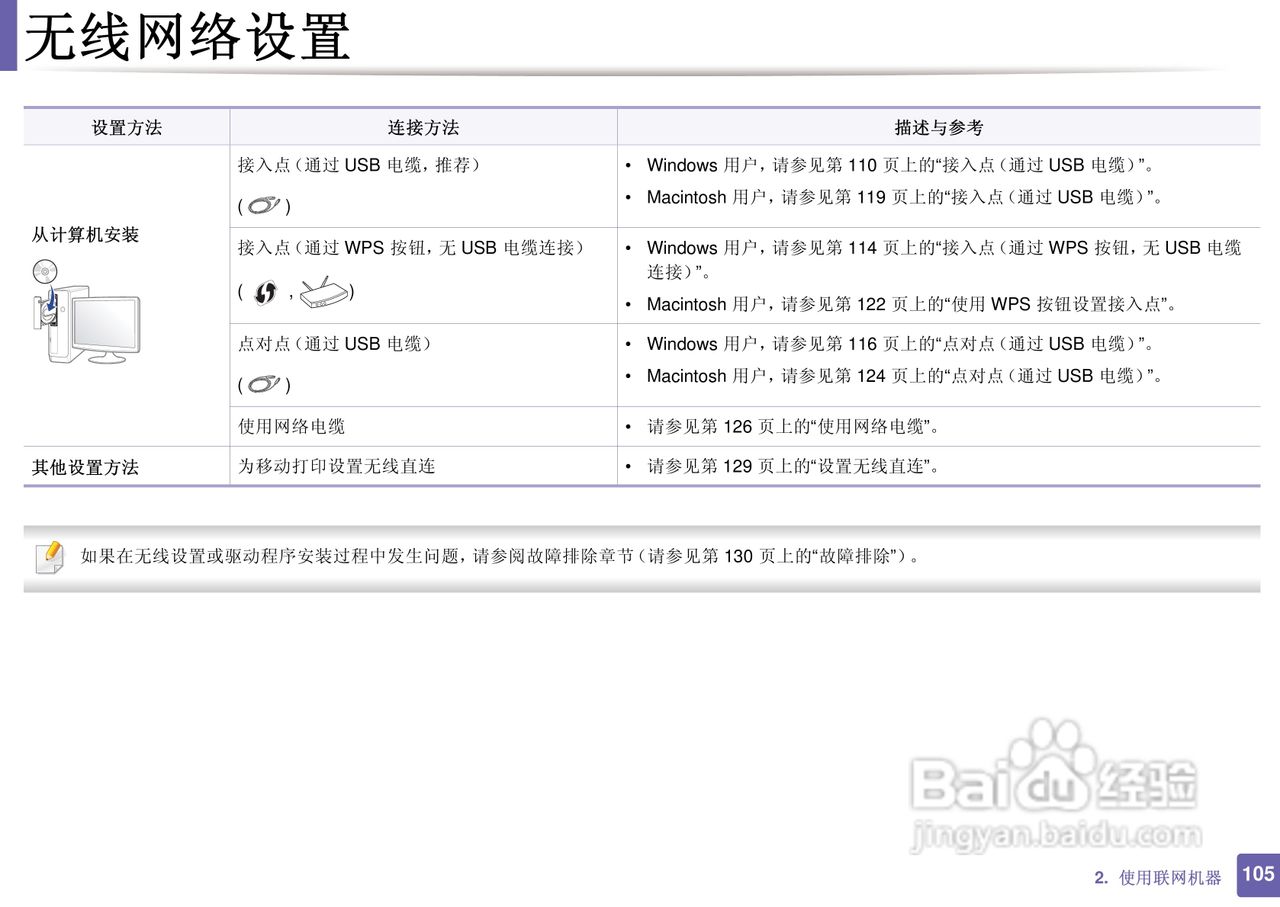Click the WPS button symbol icon

pos(265,292)
